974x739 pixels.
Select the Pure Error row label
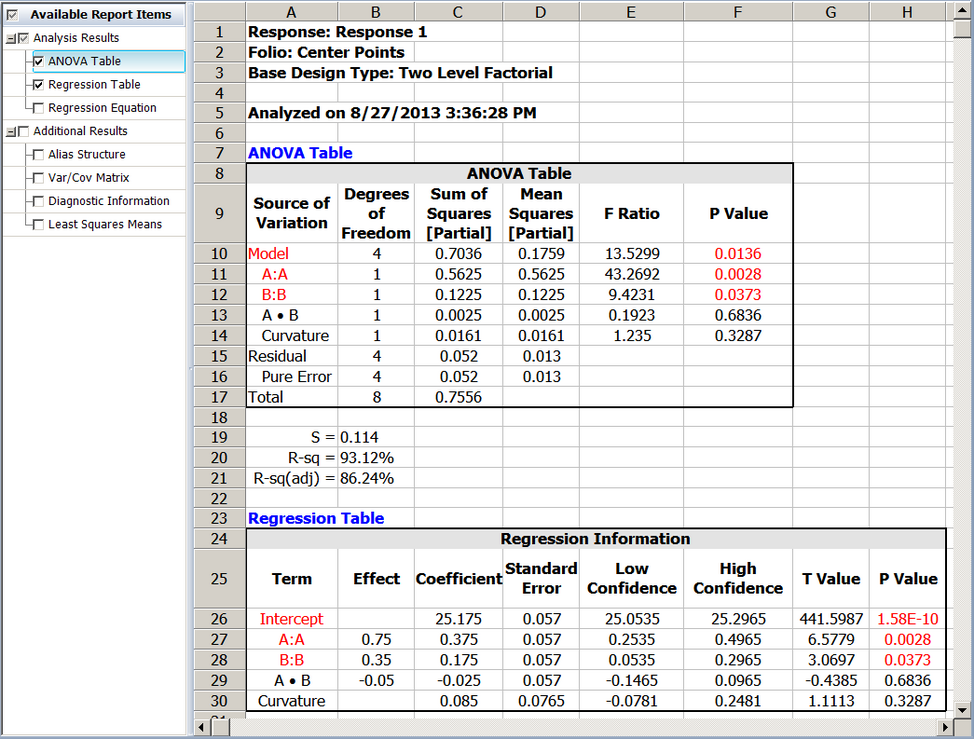point(296,376)
